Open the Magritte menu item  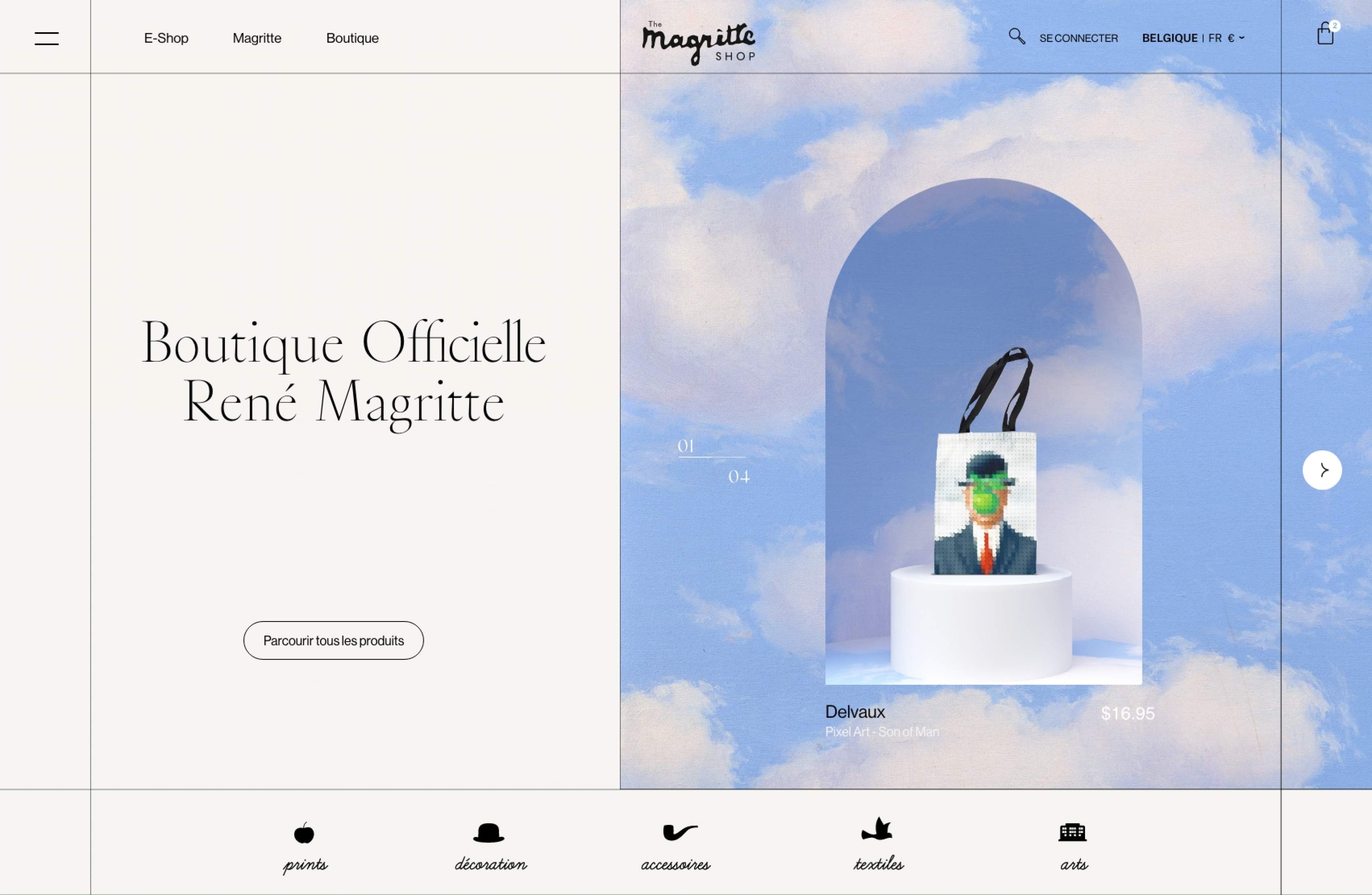(257, 38)
